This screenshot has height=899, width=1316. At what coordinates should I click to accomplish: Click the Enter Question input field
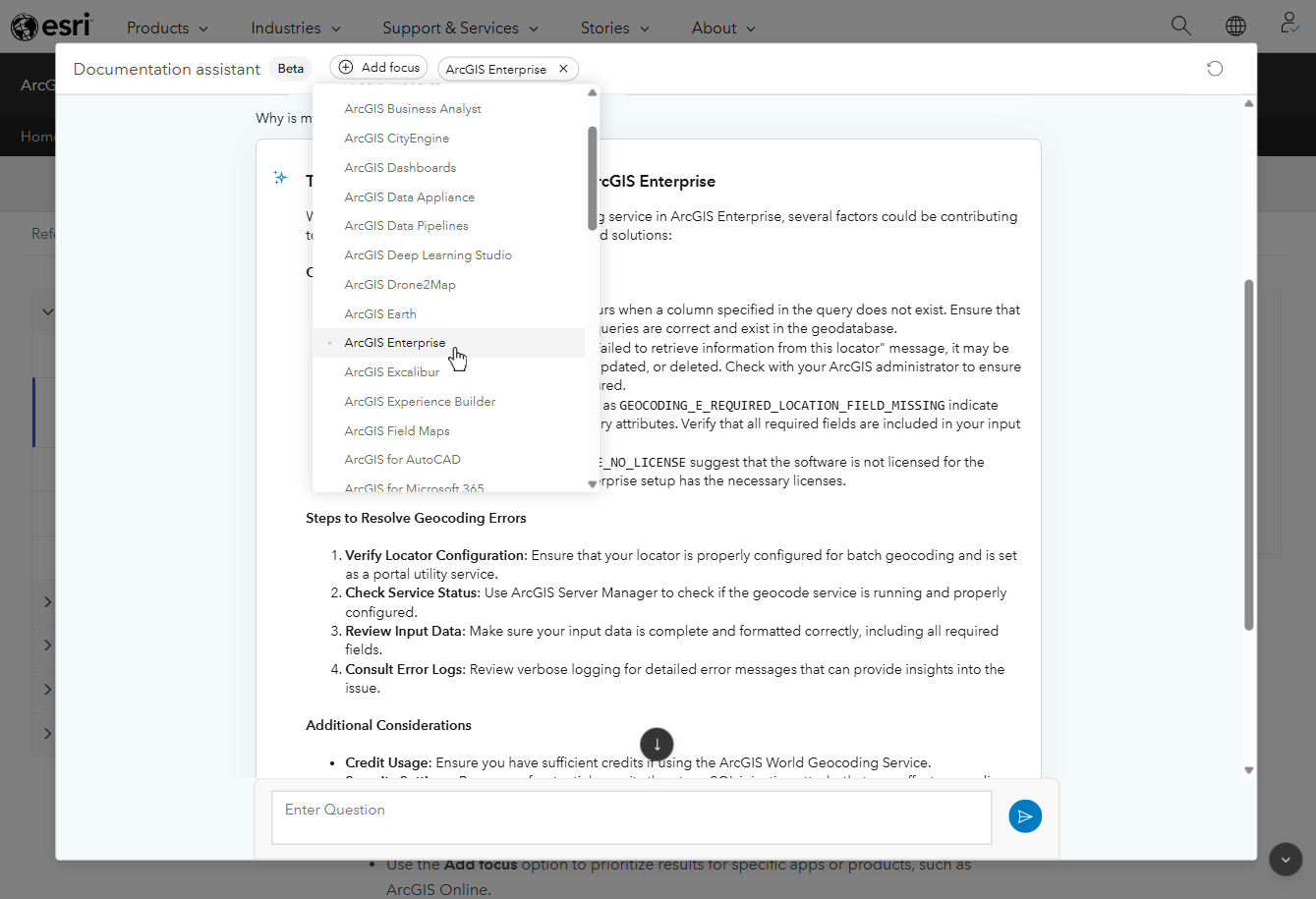pyautogui.click(x=631, y=817)
